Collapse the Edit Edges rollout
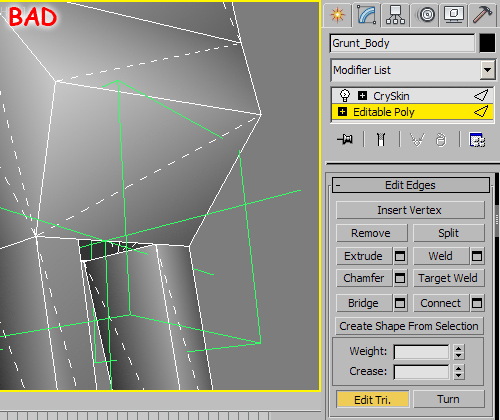This screenshot has height=420, width=500. pos(411,185)
